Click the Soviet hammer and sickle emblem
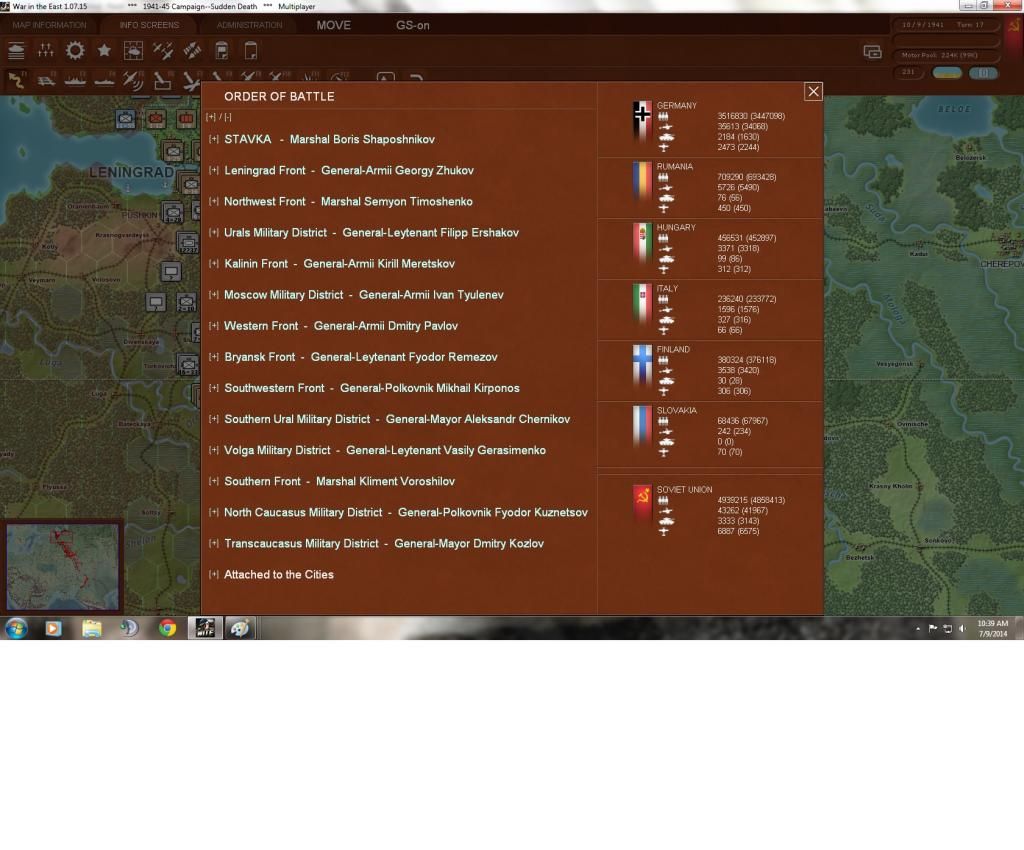 point(1015,25)
